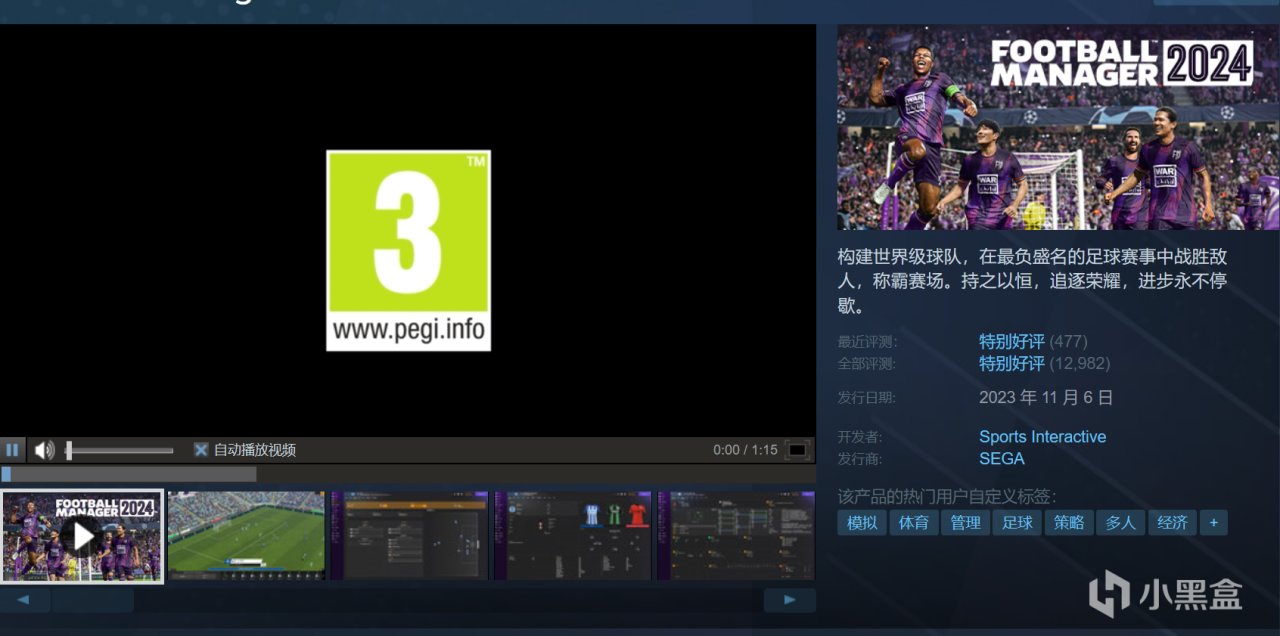Select the 足球 tag
This screenshot has width=1280, height=636.
tap(1017, 522)
